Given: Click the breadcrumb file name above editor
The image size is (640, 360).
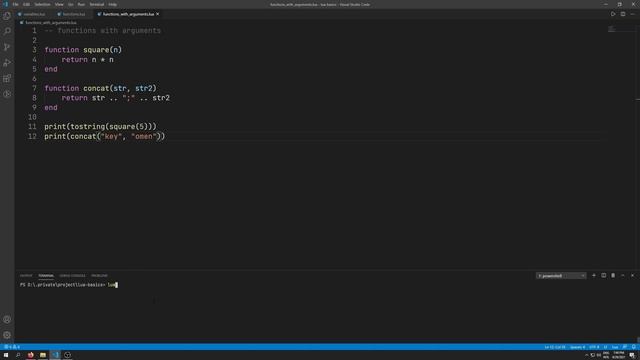Looking at the screenshot, I should (x=51, y=22).
